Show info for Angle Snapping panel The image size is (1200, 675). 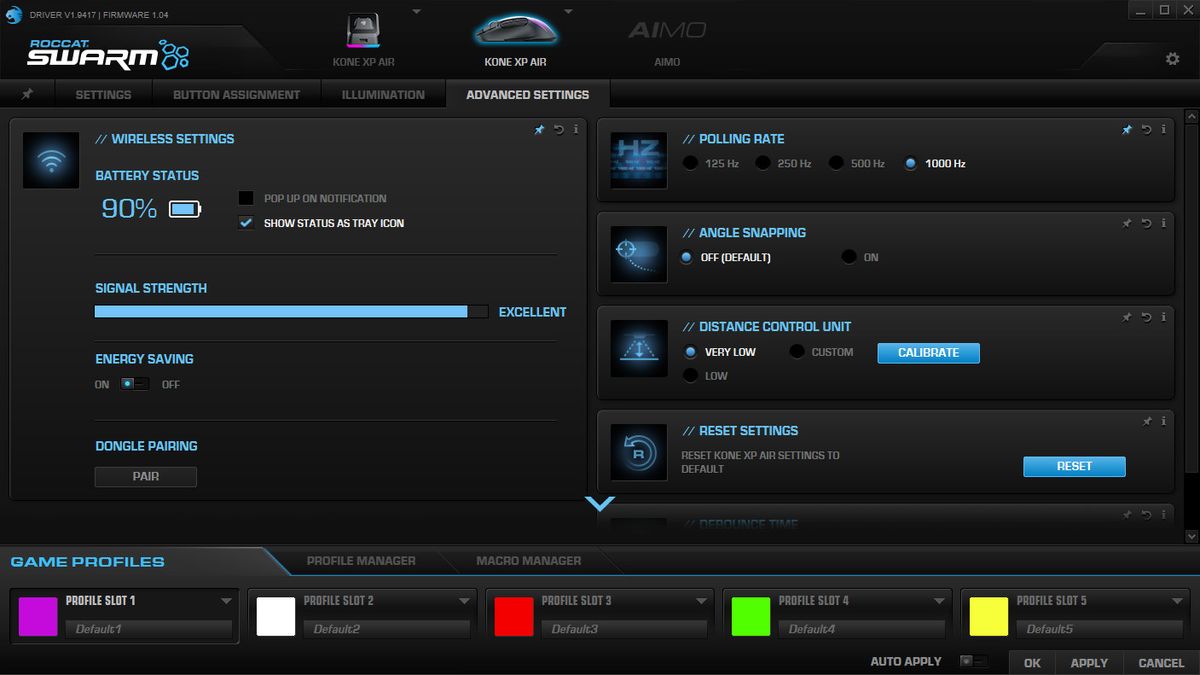[x=1163, y=224]
